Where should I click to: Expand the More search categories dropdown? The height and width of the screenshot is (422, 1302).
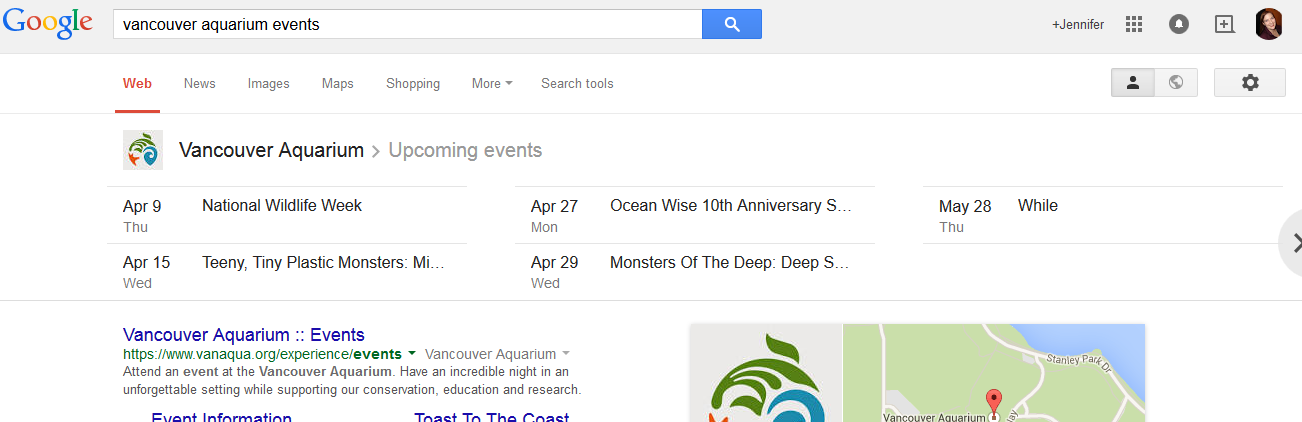coord(491,84)
